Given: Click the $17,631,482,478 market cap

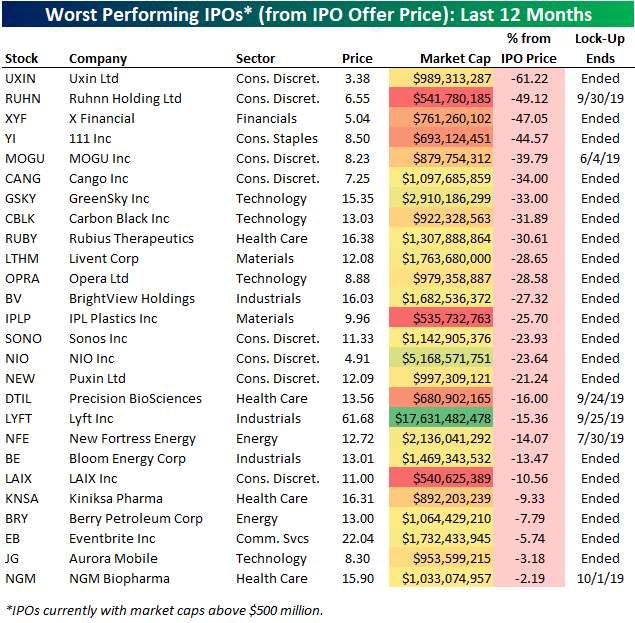Looking at the screenshot, I should point(441,418).
